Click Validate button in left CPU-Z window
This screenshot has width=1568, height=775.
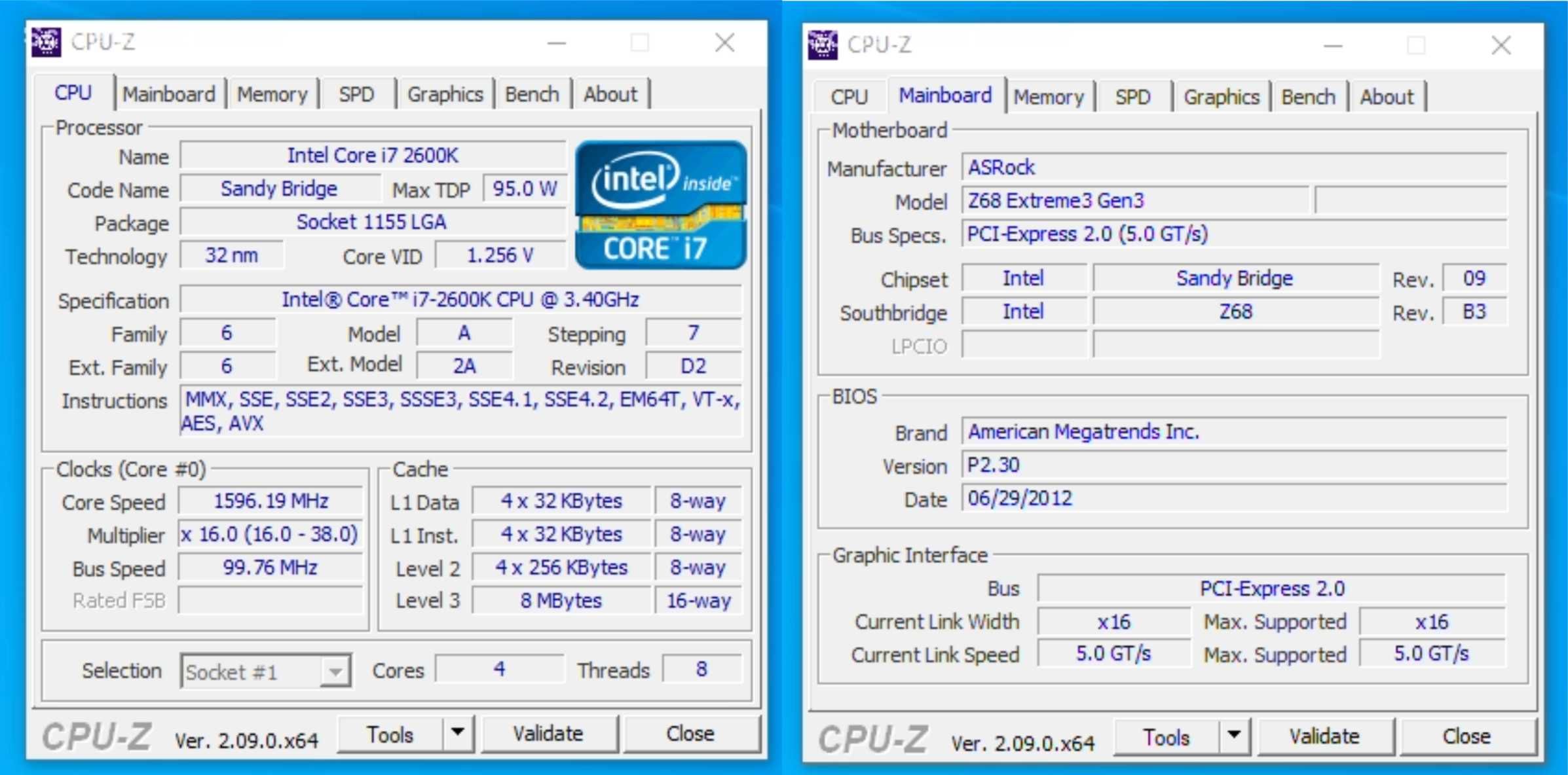point(549,734)
